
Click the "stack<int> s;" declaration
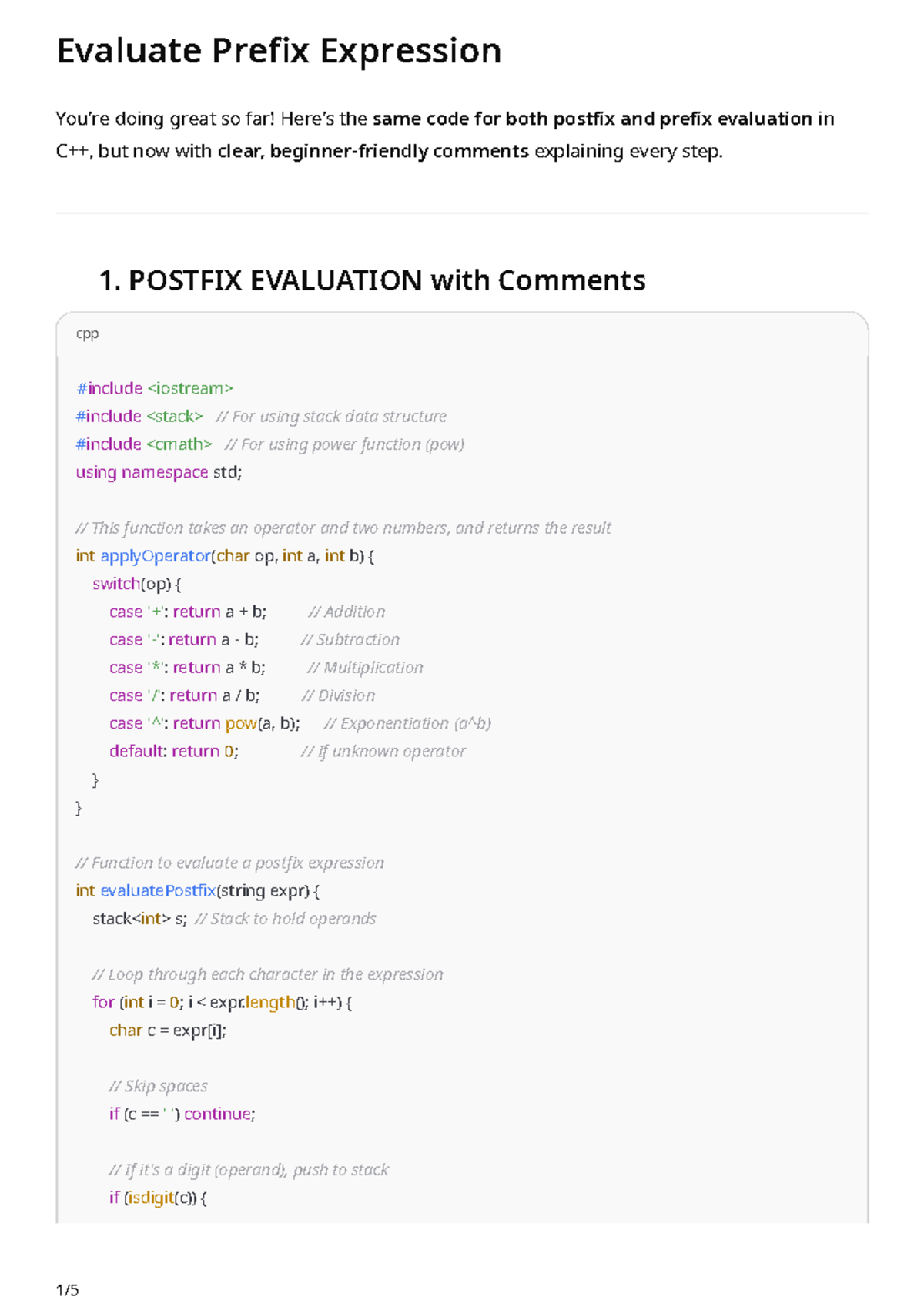139,919
